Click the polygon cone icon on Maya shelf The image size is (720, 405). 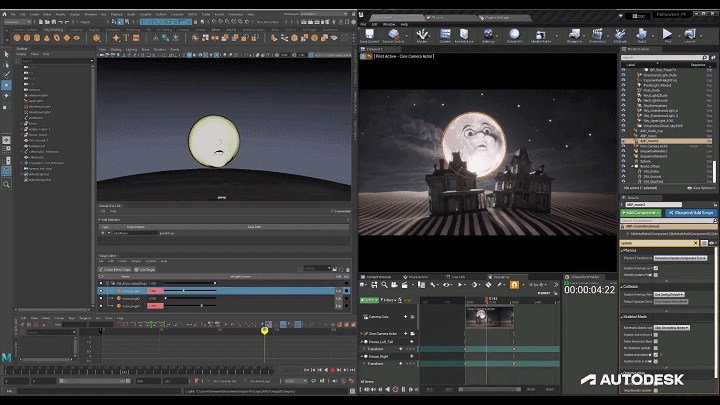(x=47, y=38)
